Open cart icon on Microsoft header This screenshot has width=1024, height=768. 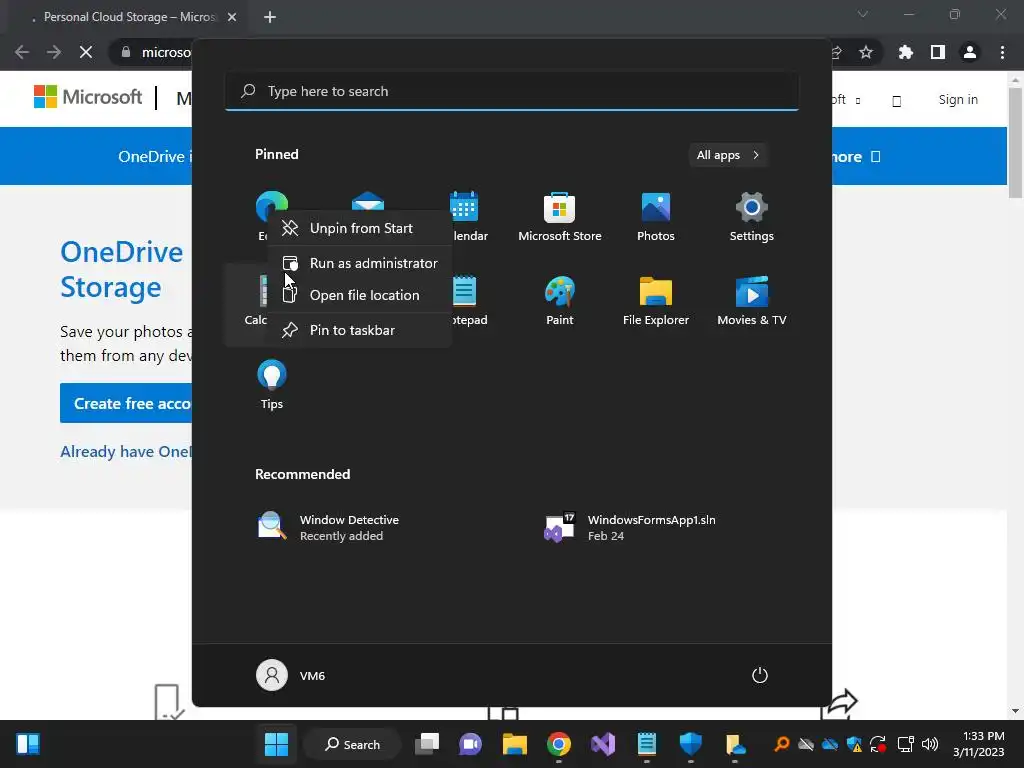[897, 101]
